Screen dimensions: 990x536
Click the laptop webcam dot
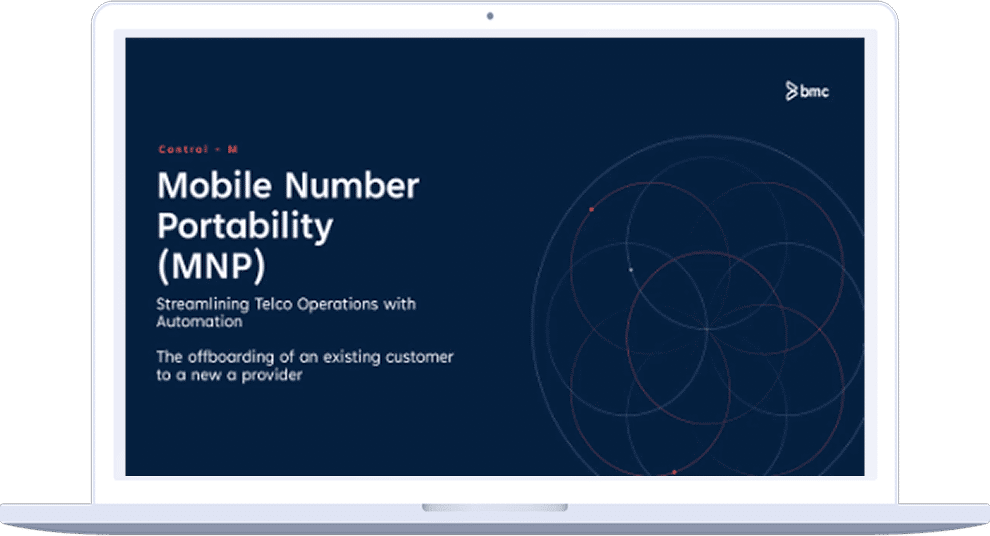point(490,17)
